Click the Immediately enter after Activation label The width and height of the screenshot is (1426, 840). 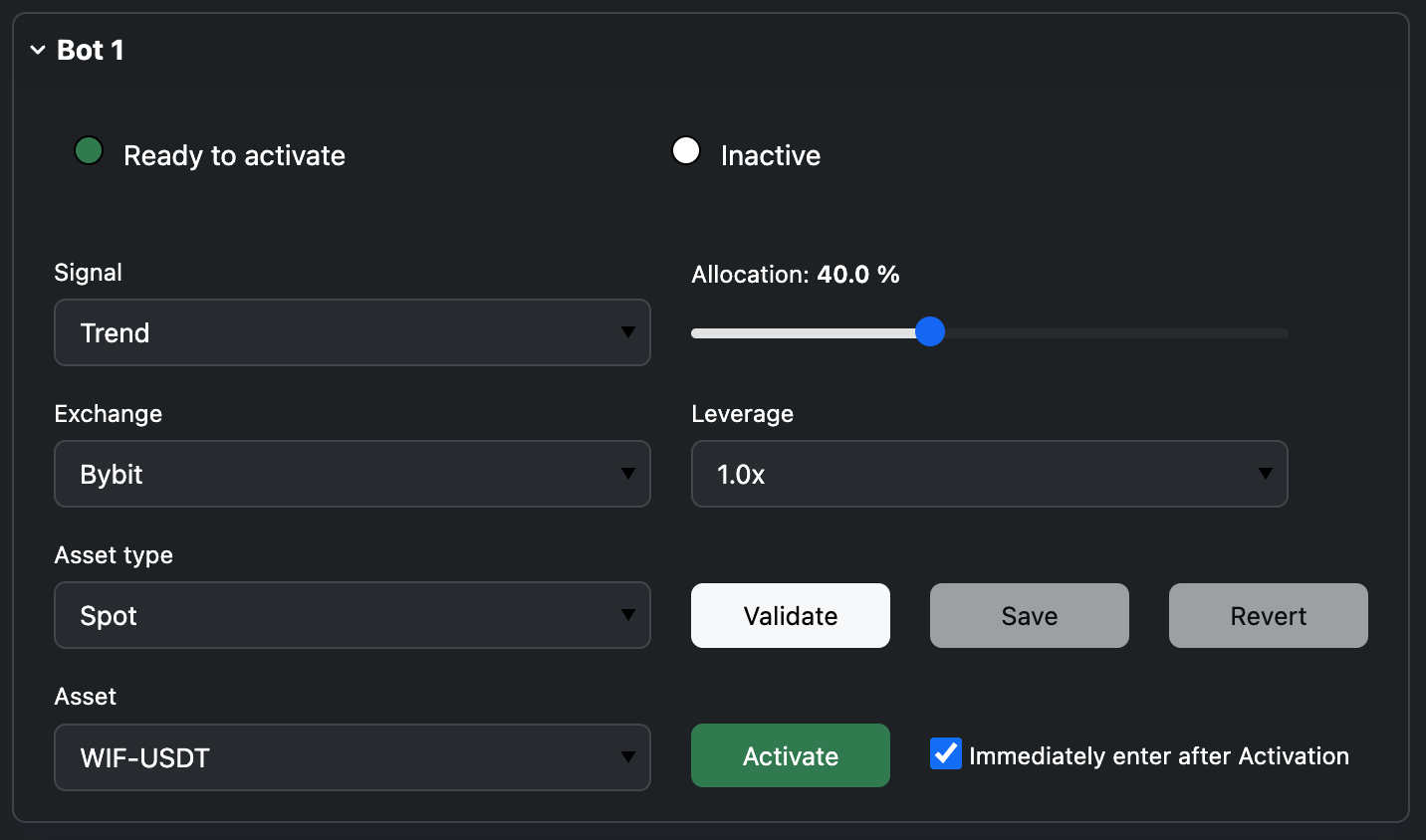click(1159, 756)
